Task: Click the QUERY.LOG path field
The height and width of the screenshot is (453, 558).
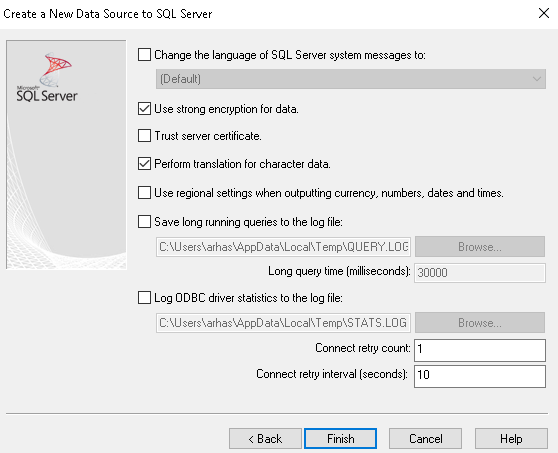Action: 283,247
